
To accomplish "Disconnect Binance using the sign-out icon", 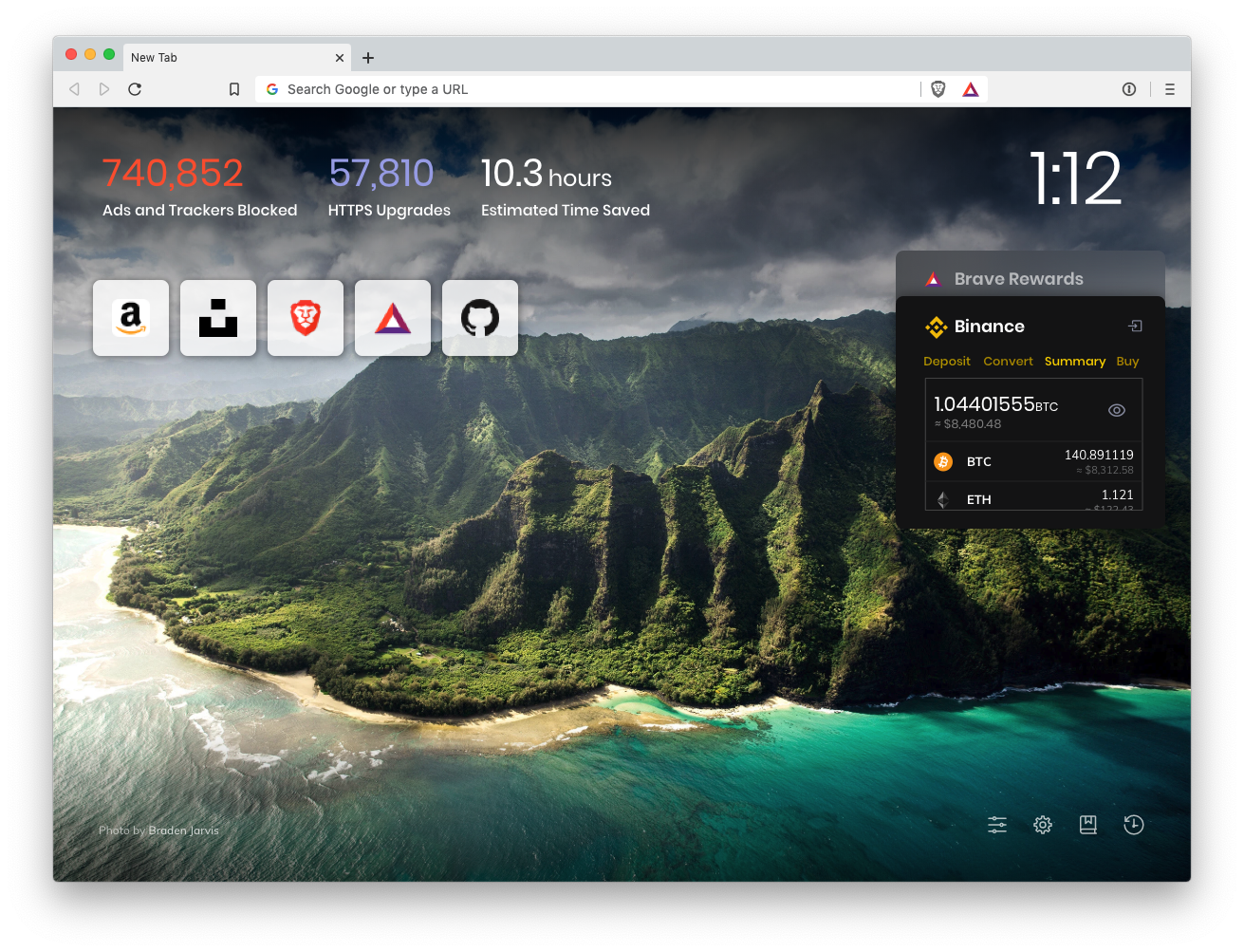I will 1135,327.
